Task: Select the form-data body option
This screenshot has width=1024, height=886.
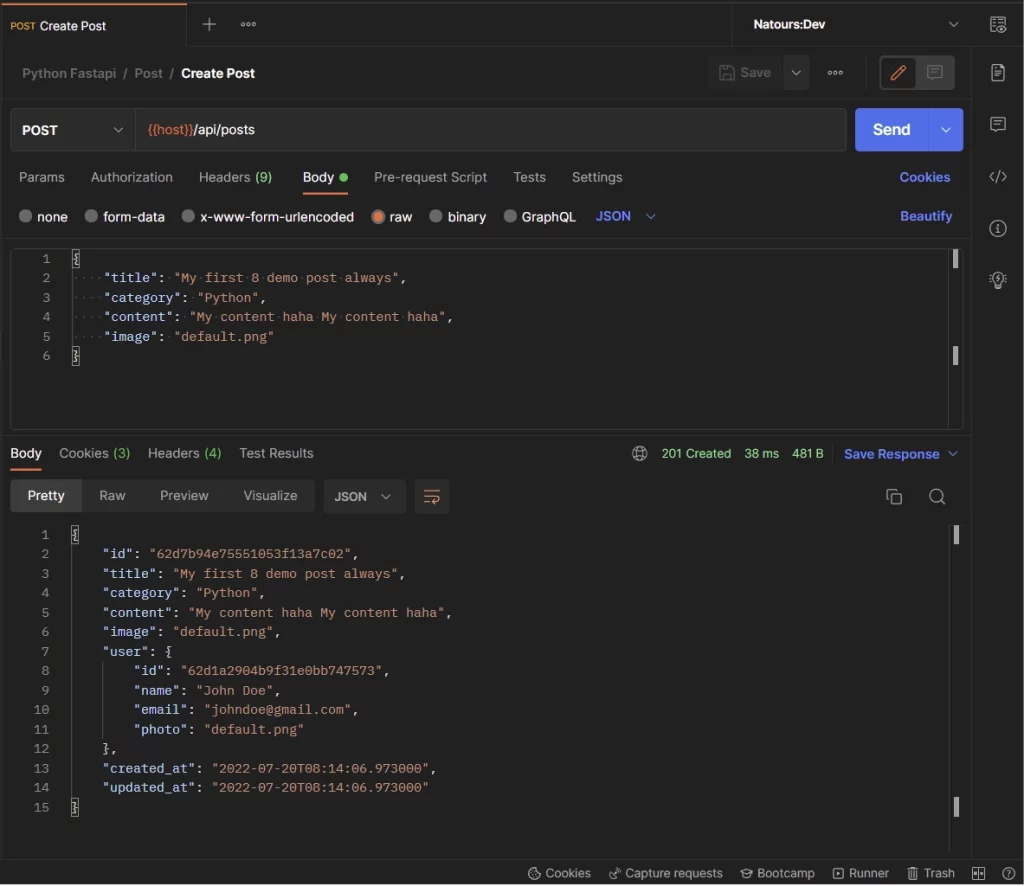Action: tap(124, 216)
